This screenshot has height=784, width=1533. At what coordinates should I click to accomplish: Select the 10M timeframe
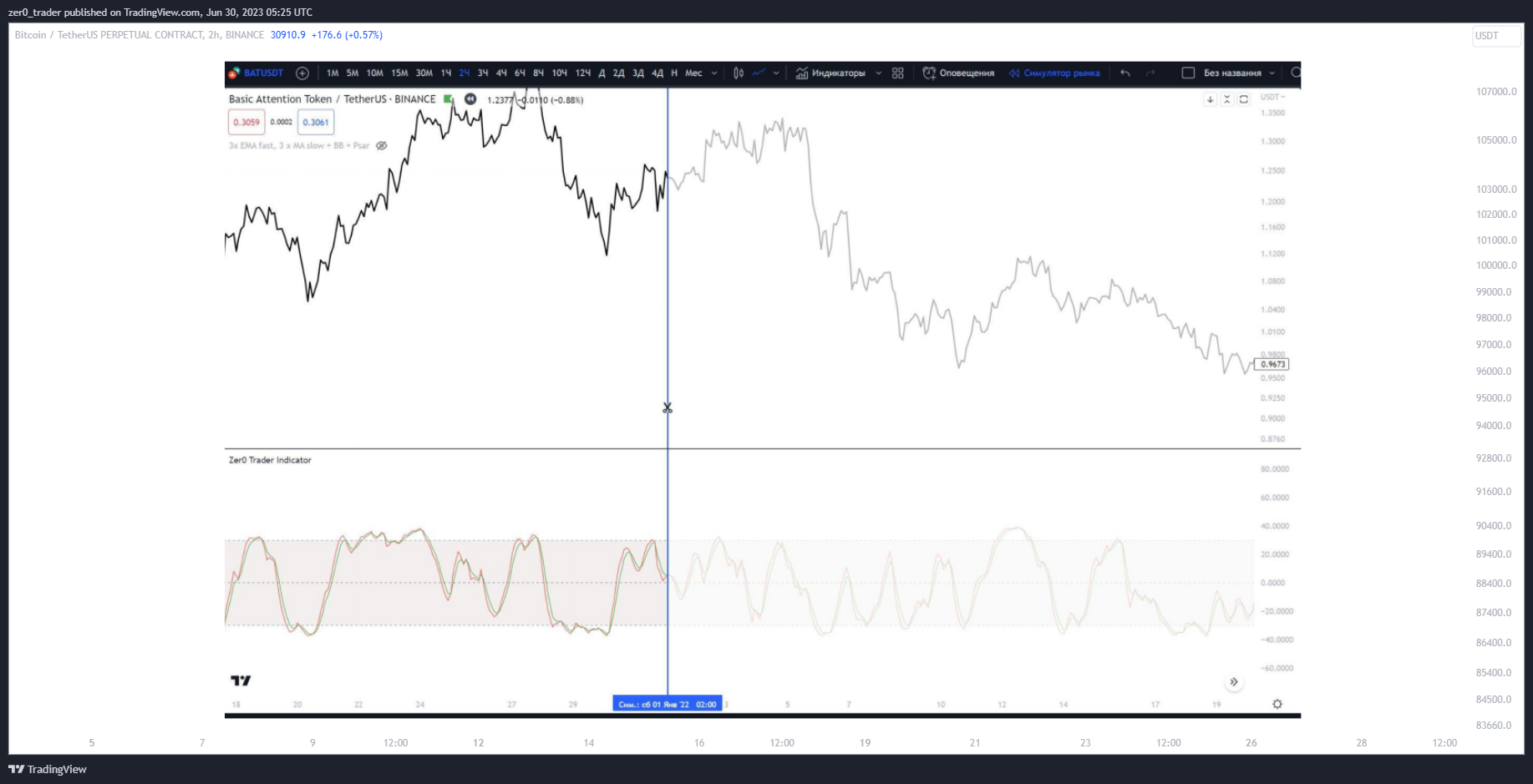pyautogui.click(x=375, y=73)
